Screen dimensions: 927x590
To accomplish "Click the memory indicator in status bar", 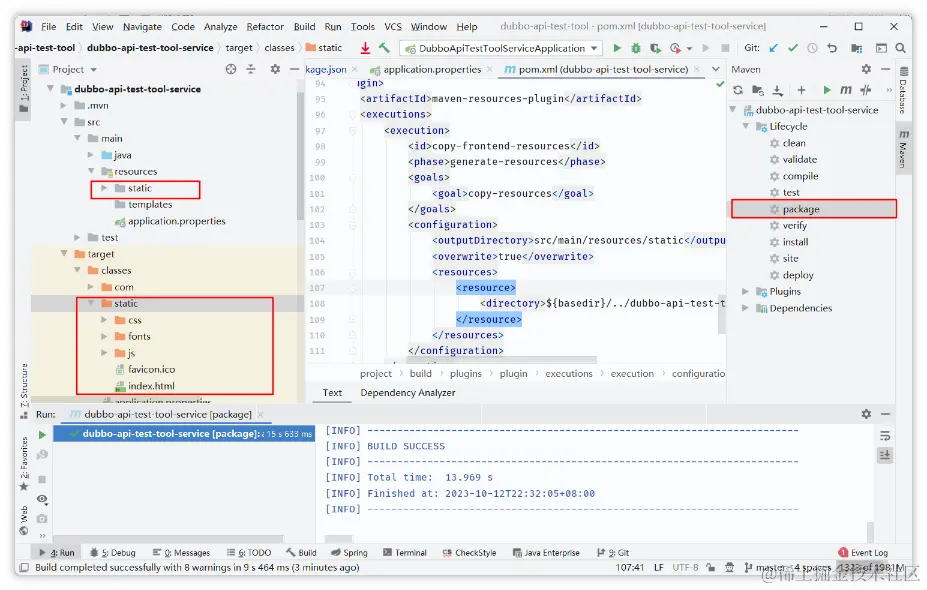I will (871, 568).
